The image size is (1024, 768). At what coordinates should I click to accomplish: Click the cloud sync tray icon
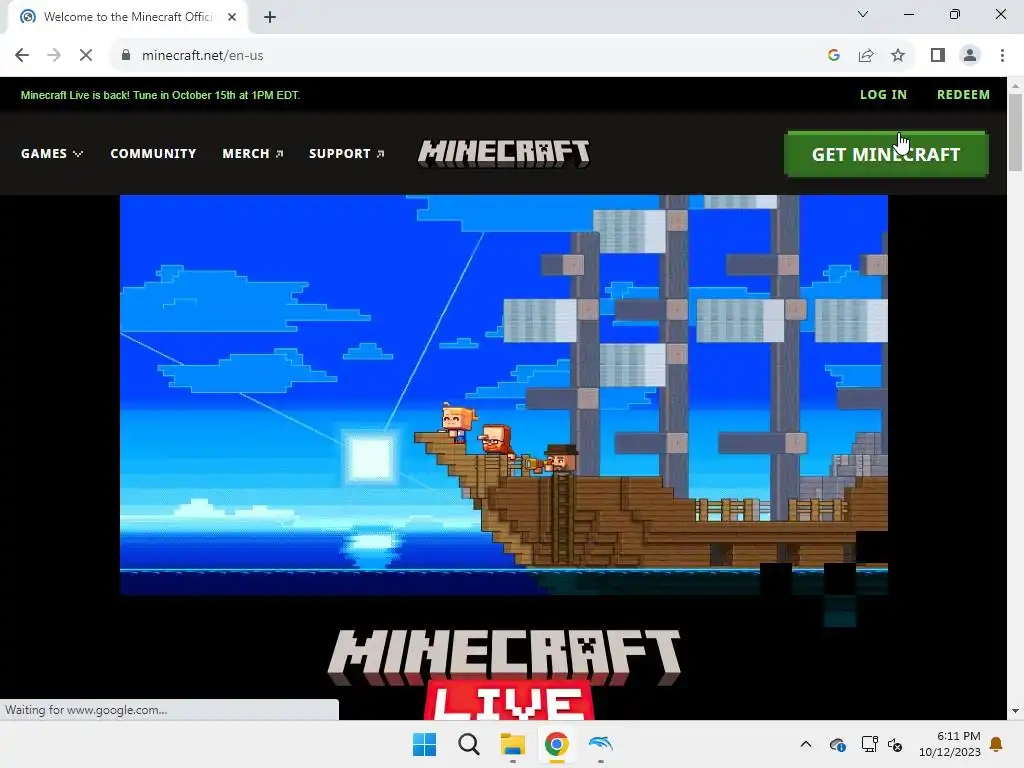tap(837, 744)
